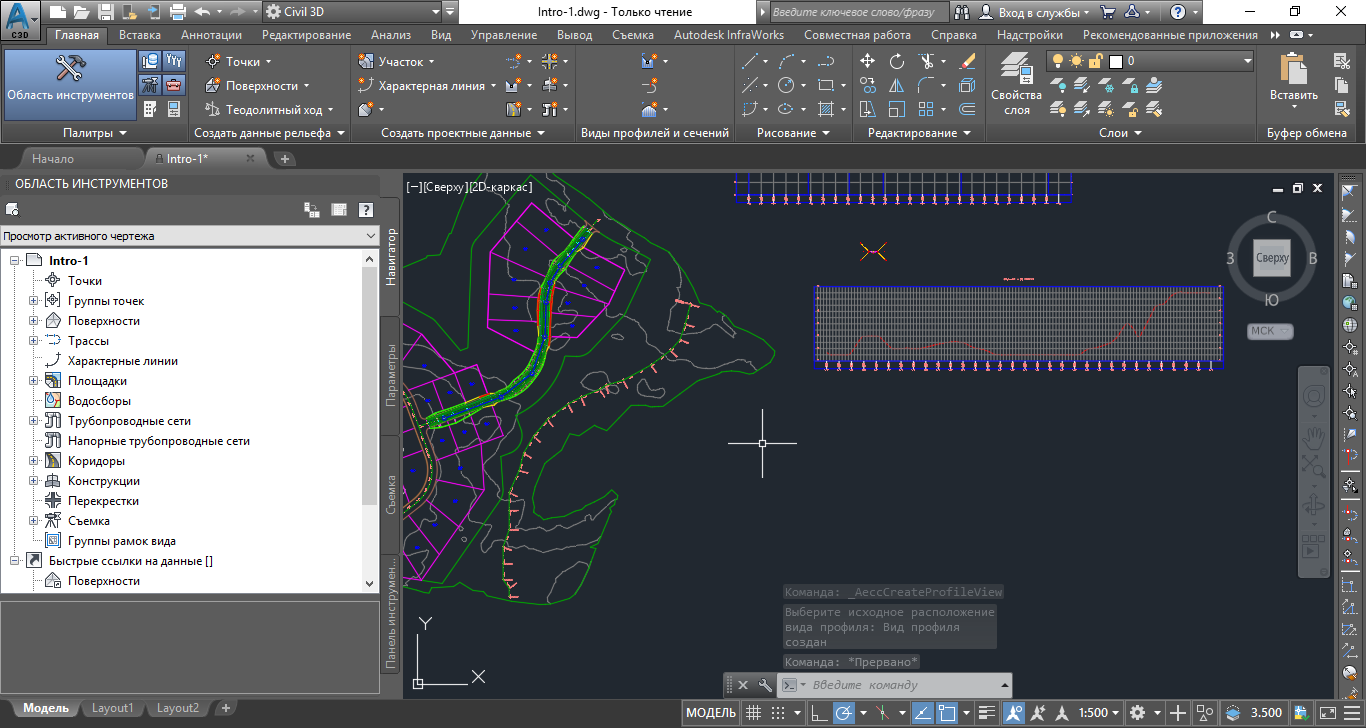Click the Mirror tool icon

[x=897, y=85]
